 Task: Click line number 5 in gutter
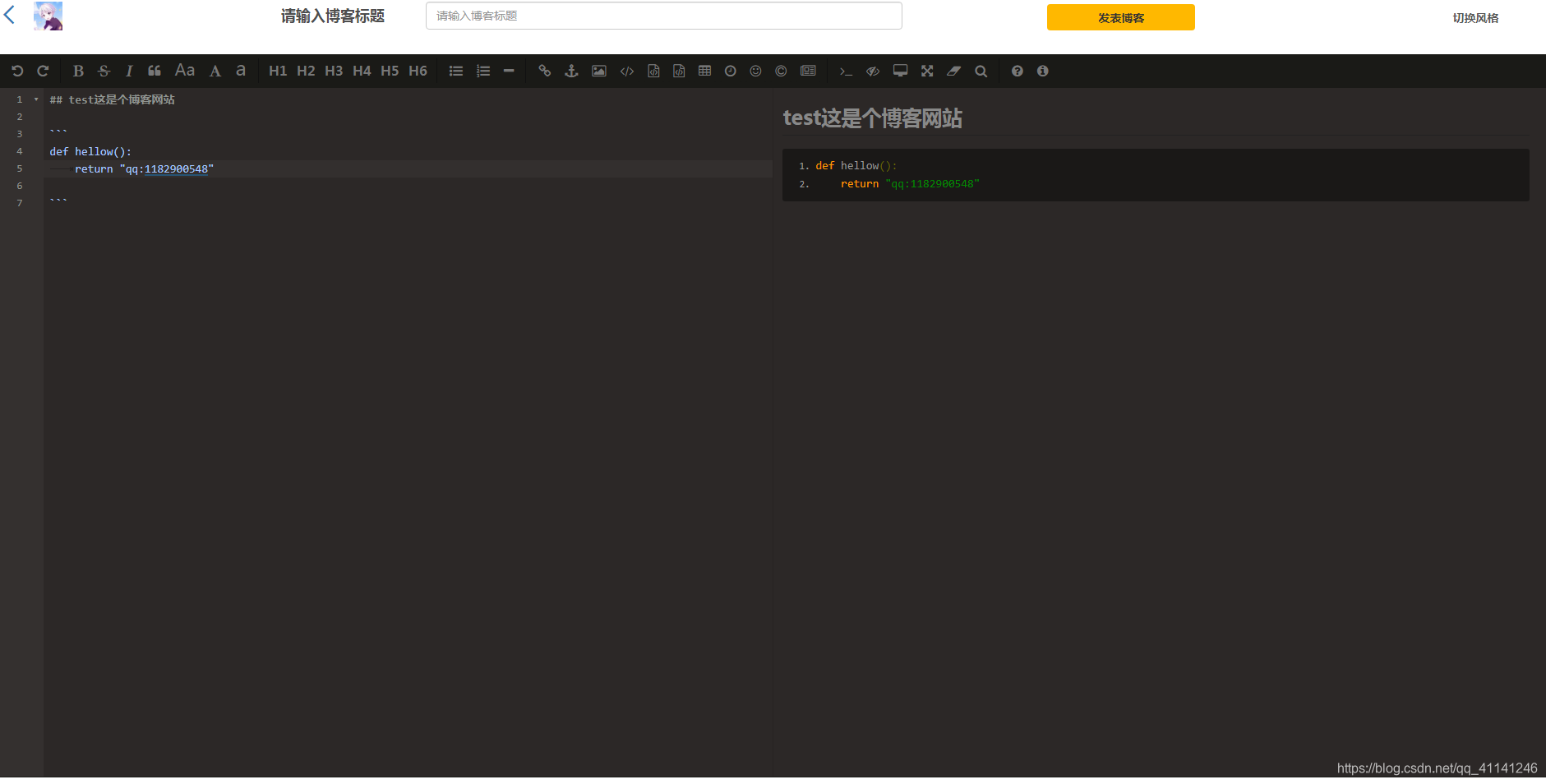(x=20, y=168)
